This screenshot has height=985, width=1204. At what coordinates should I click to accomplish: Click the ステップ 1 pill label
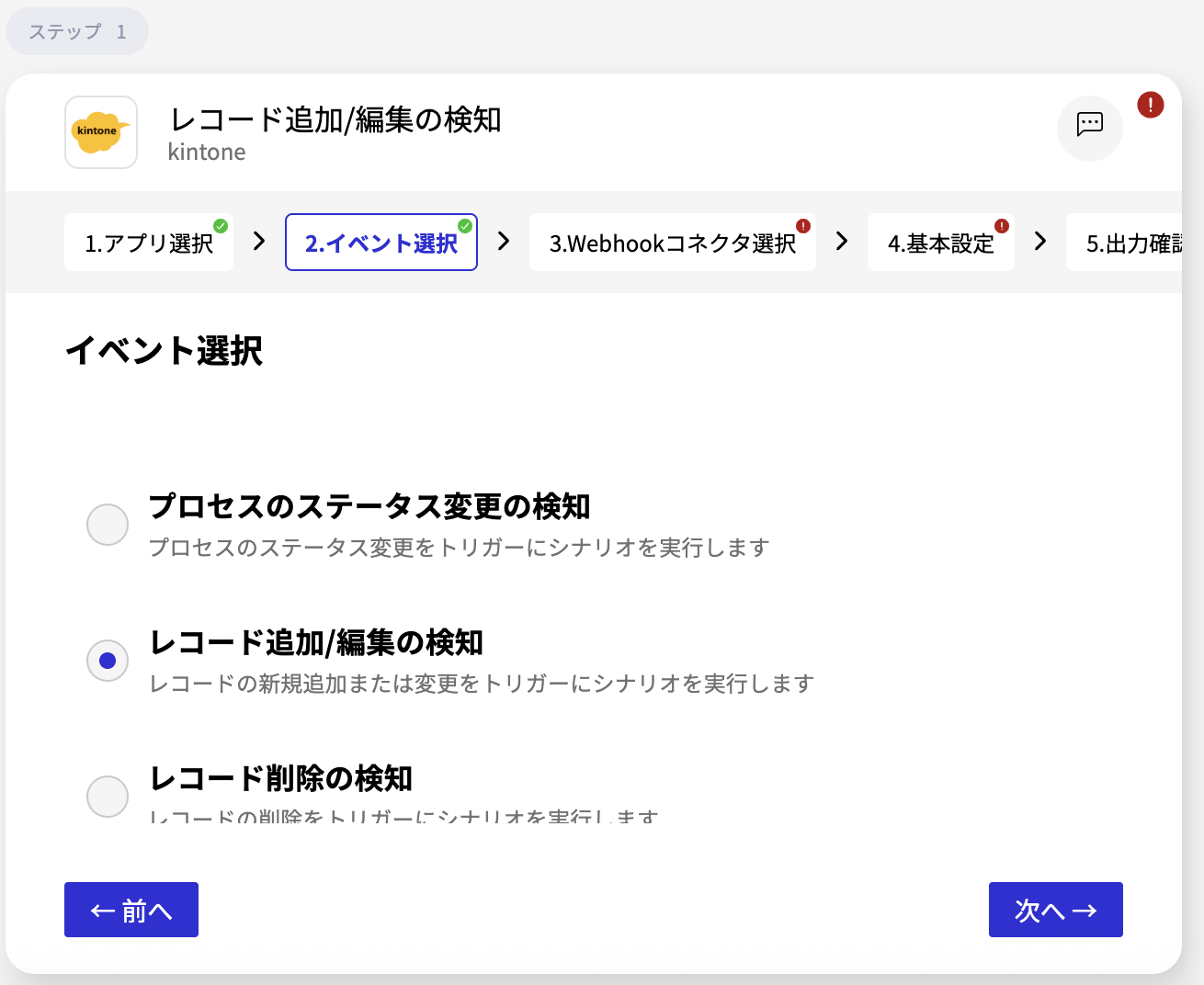(x=77, y=30)
